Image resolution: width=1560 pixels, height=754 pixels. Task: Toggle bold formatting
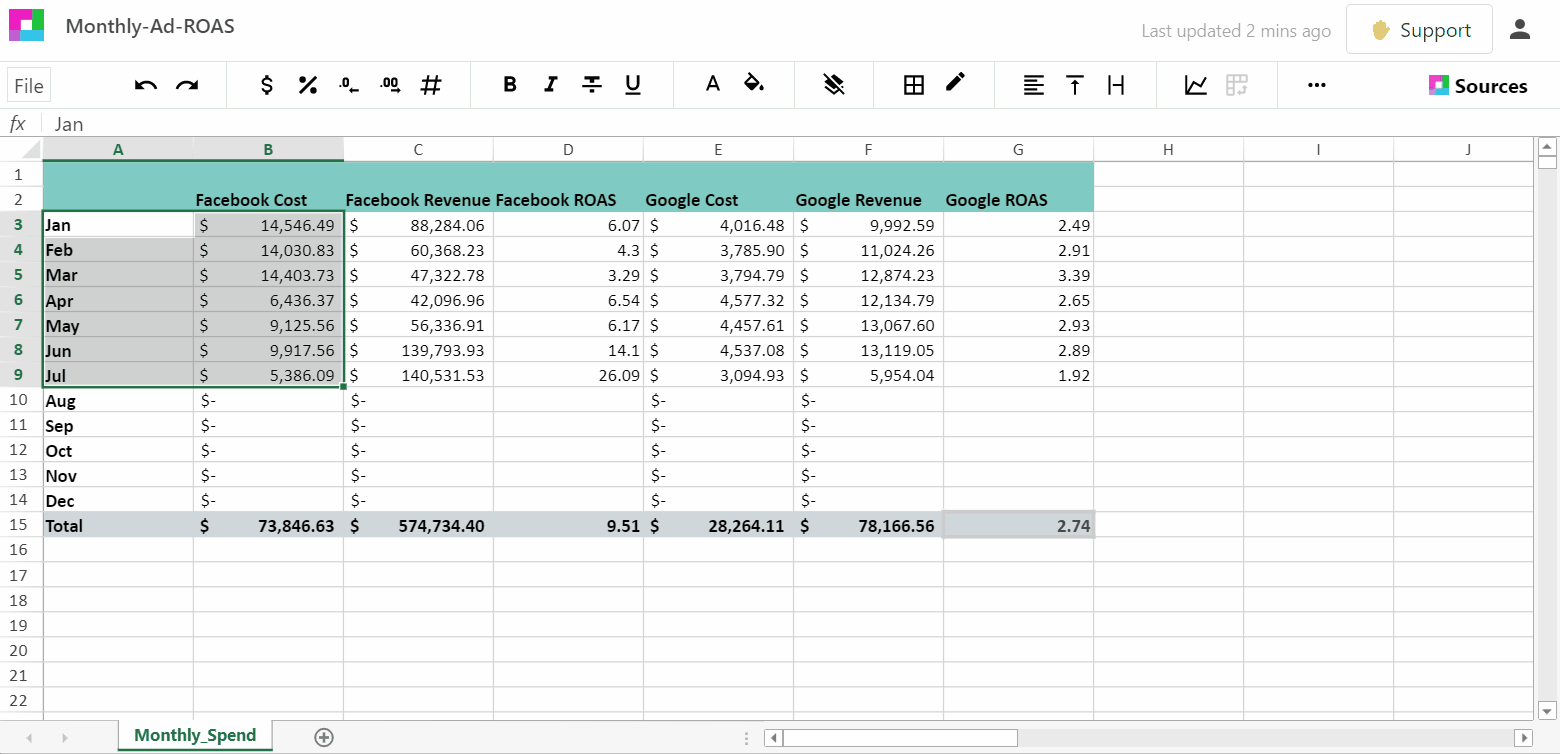pyautogui.click(x=510, y=85)
